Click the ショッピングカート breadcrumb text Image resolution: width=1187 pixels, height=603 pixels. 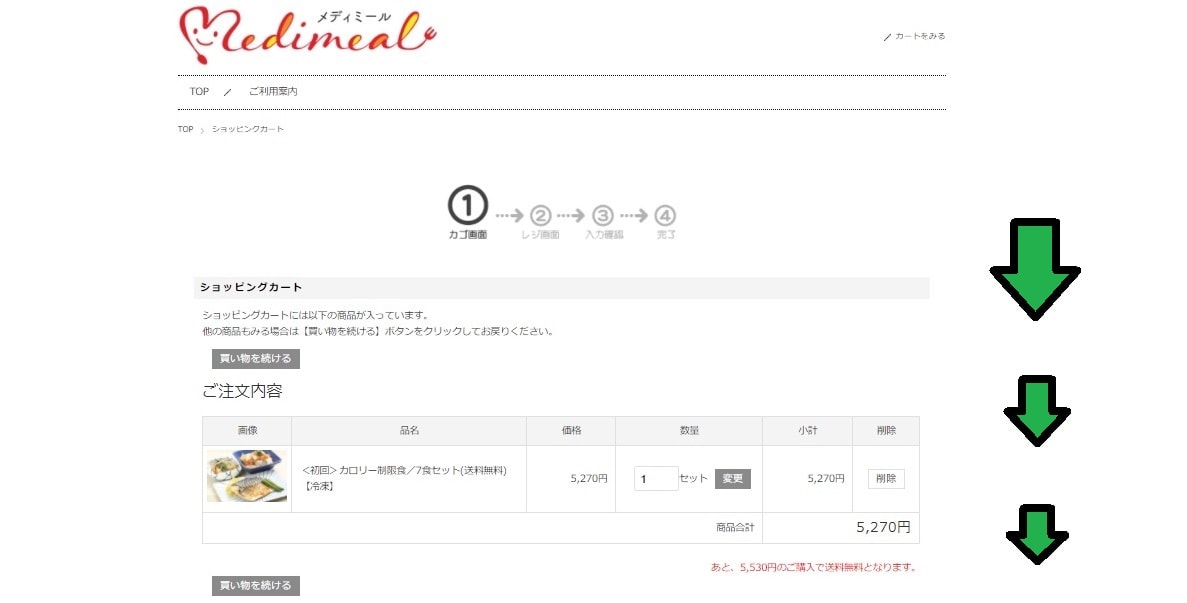[248, 129]
